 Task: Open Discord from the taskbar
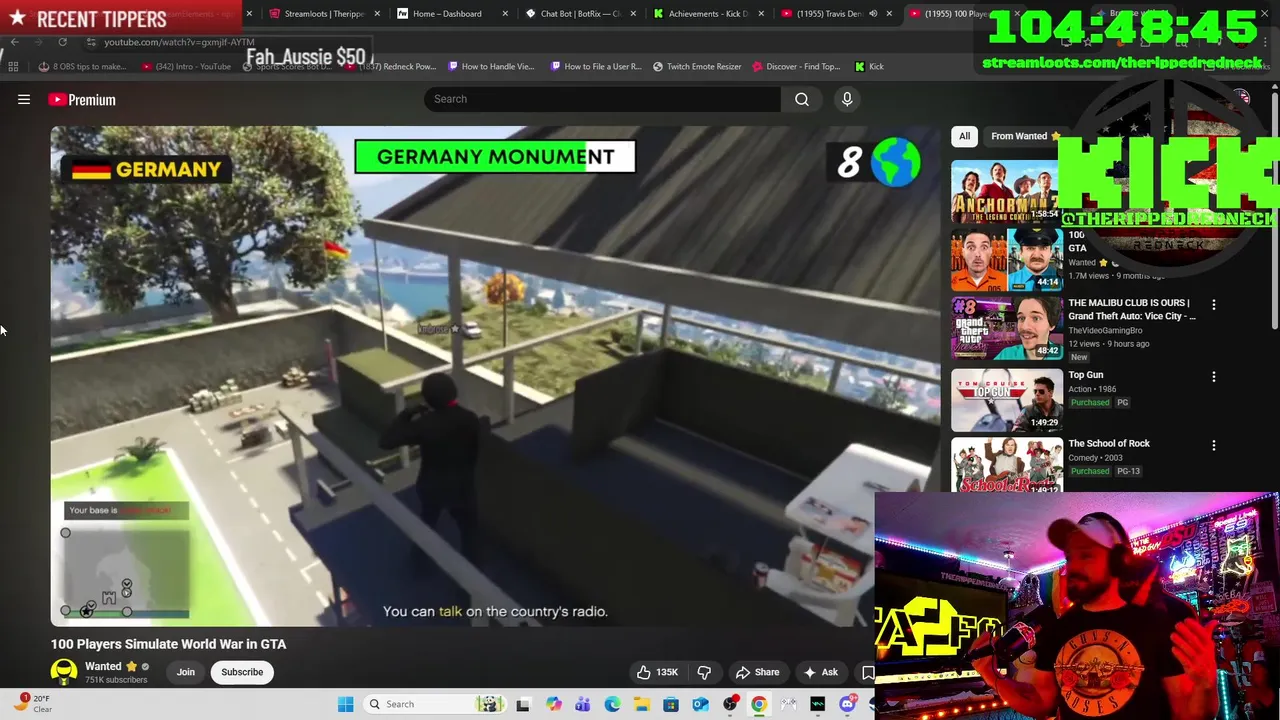tap(847, 704)
